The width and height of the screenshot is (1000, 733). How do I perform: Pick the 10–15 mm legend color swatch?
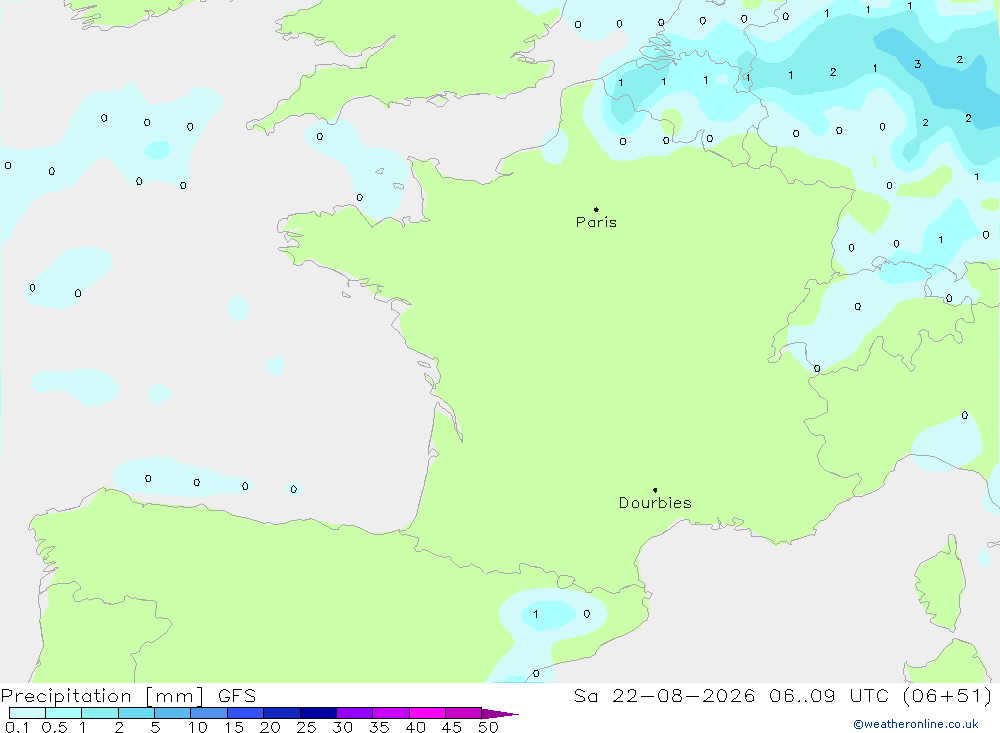click(209, 713)
